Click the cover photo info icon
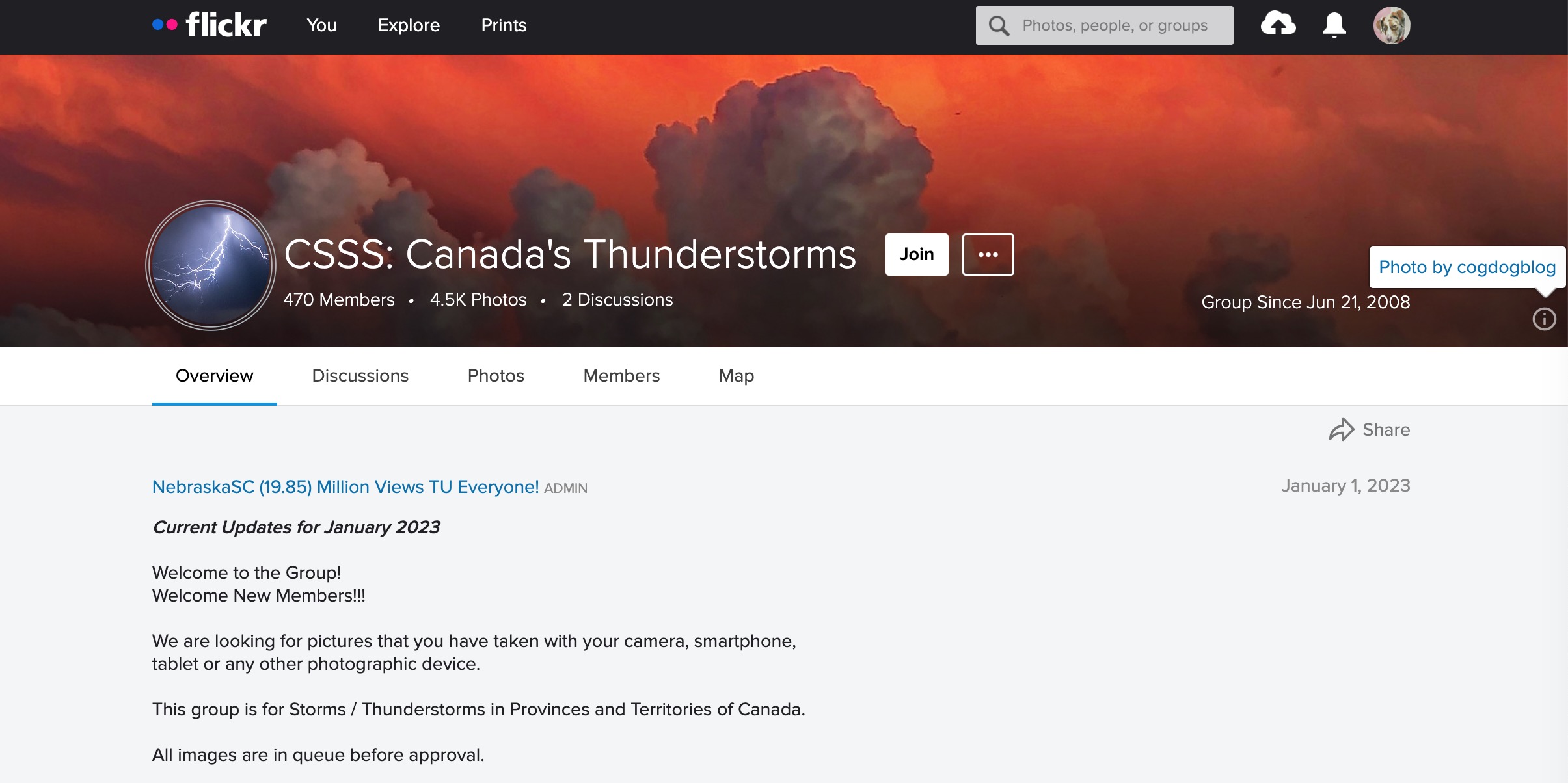The height and width of the screenshot is (783, 1568). tap(1544, 319)
